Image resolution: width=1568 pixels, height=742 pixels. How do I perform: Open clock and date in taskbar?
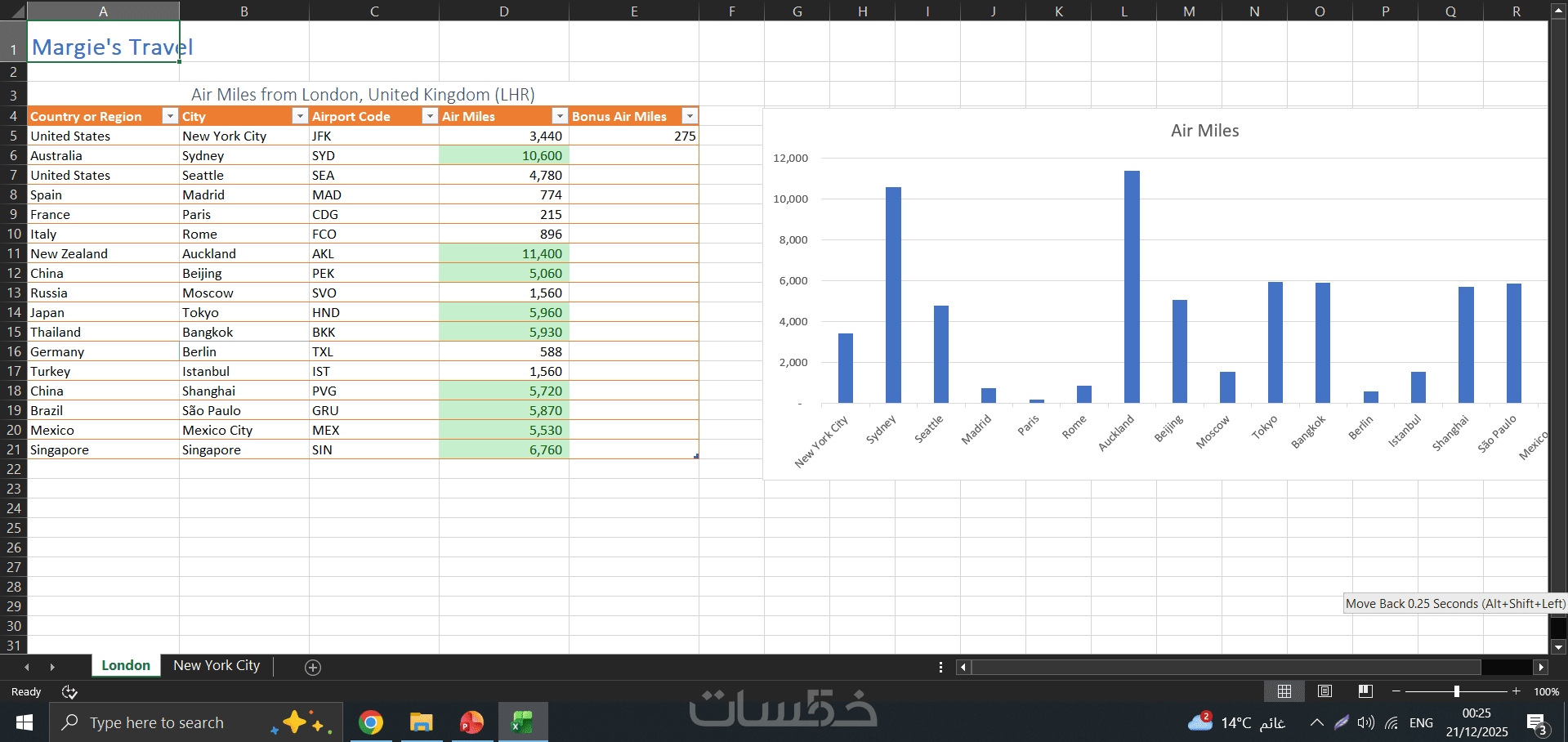(1476, 722)
